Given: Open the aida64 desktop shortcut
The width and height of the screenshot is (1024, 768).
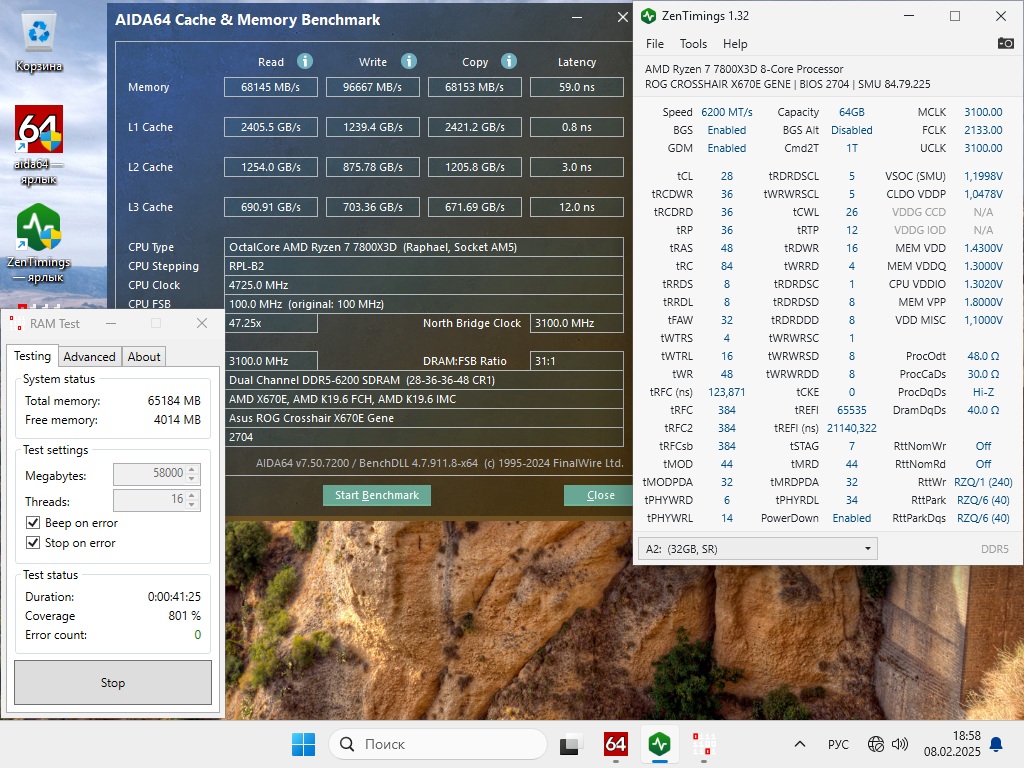Looking at the screenshot, I should click(39, 145).
